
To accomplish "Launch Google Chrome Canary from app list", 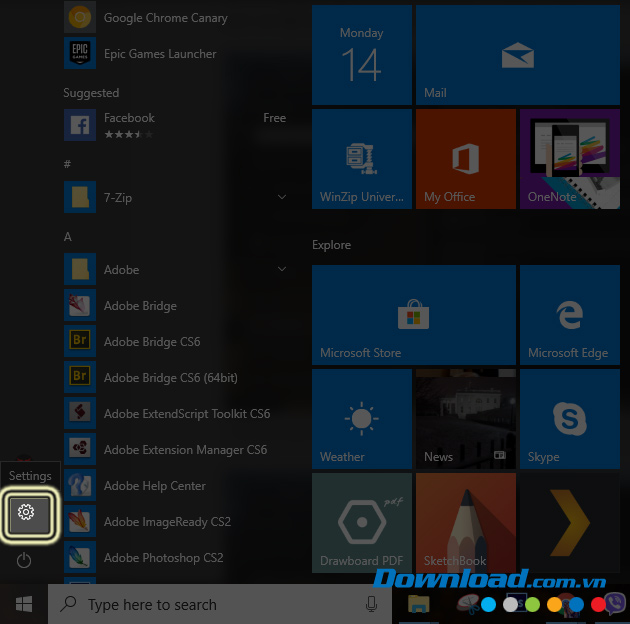I will 175,17.
